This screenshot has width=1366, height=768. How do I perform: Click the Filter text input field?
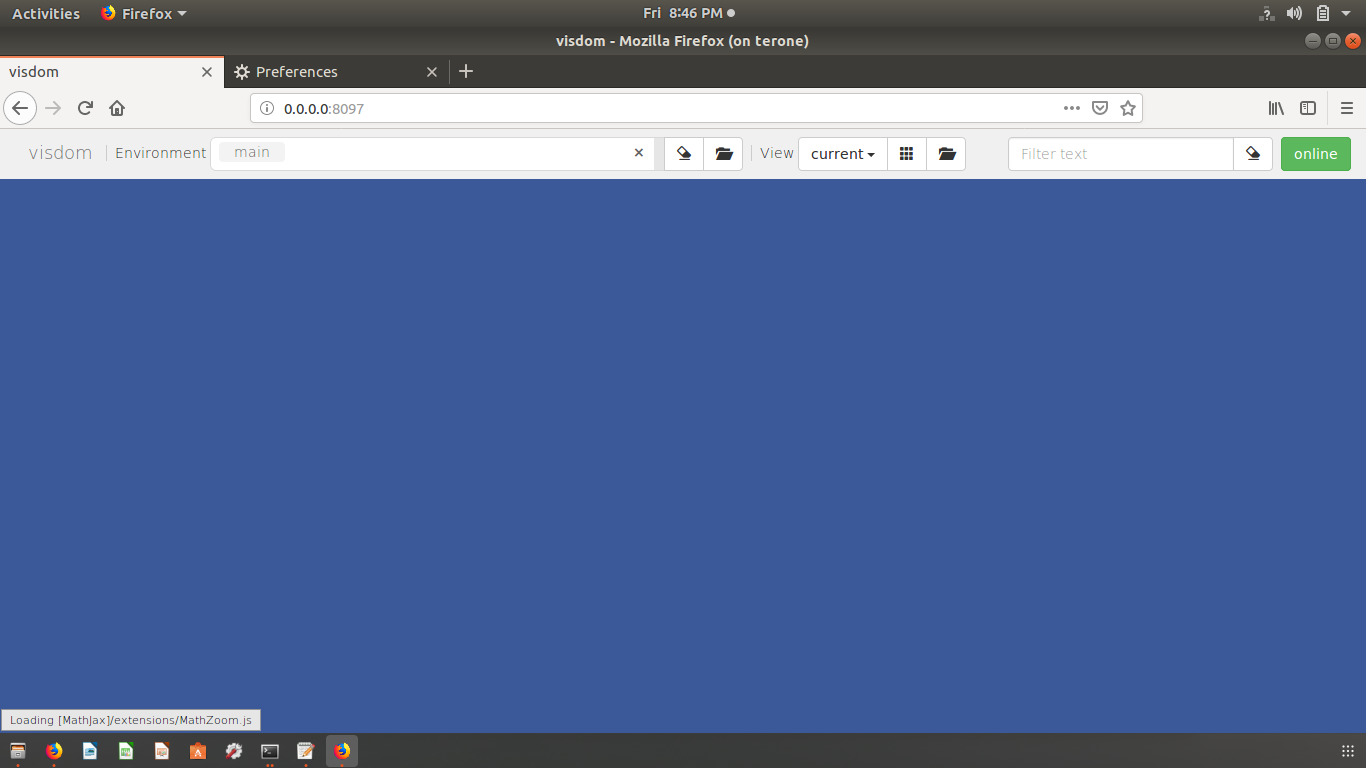point(1121,154)
